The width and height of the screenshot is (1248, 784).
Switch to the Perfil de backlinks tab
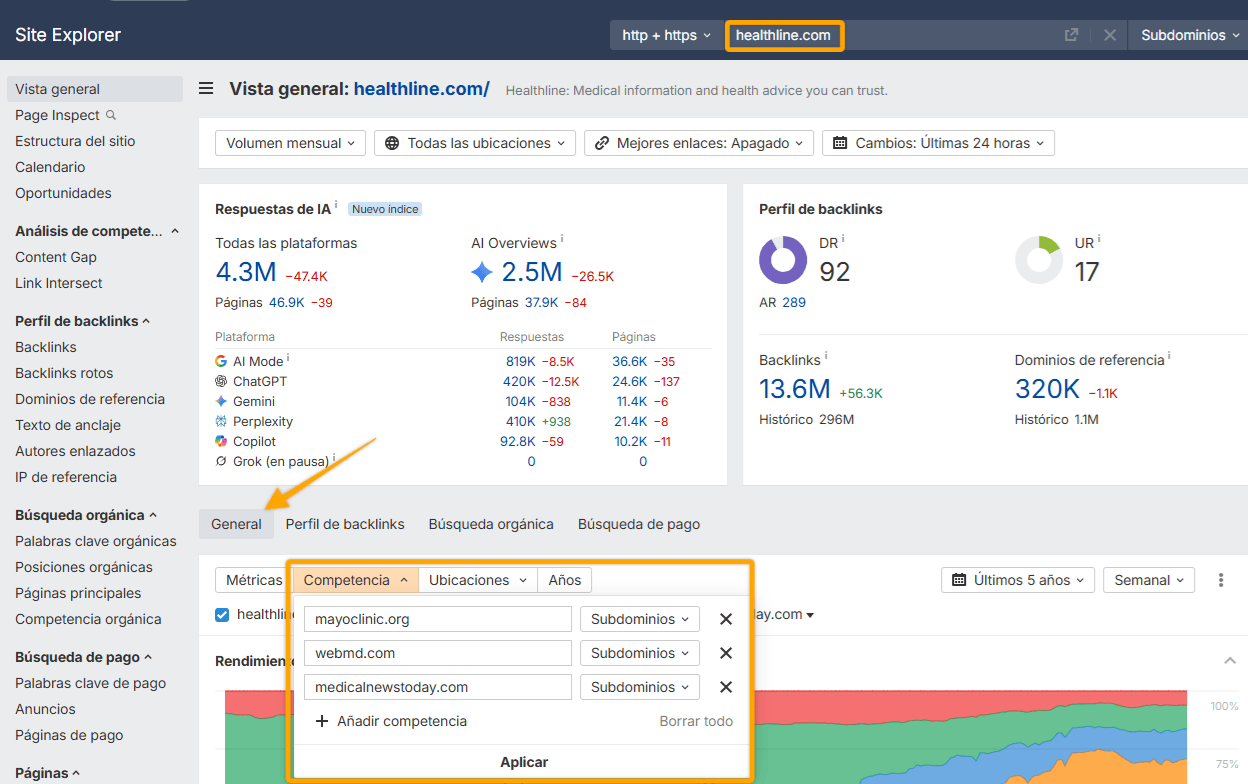tap(345, 524)
